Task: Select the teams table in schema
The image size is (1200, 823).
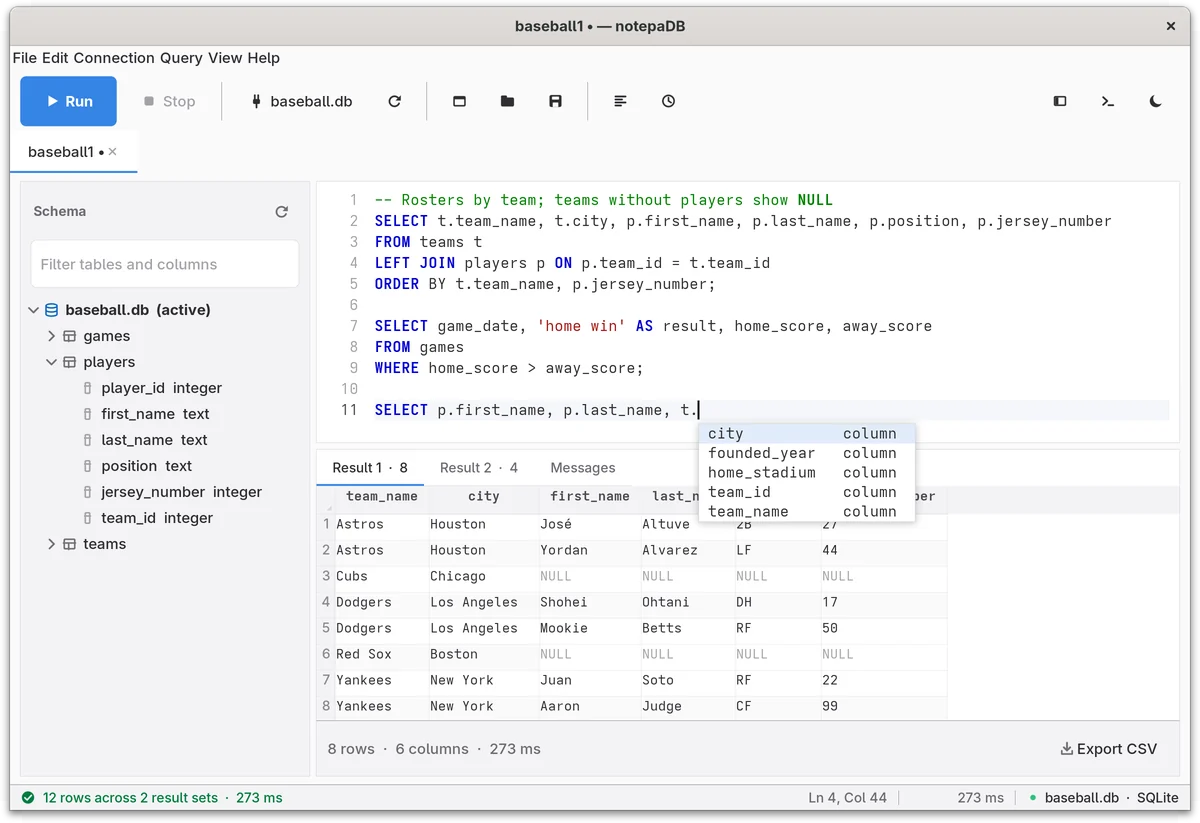Action: click(105, 544)
